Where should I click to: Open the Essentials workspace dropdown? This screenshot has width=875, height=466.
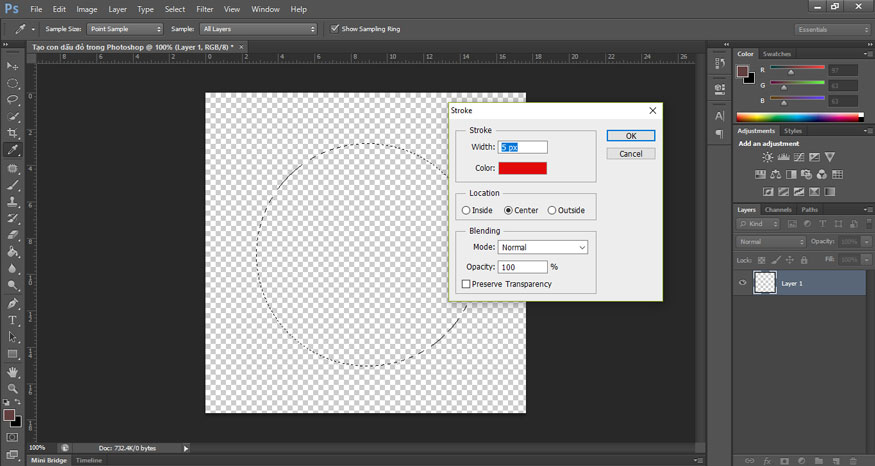[832, 30]
